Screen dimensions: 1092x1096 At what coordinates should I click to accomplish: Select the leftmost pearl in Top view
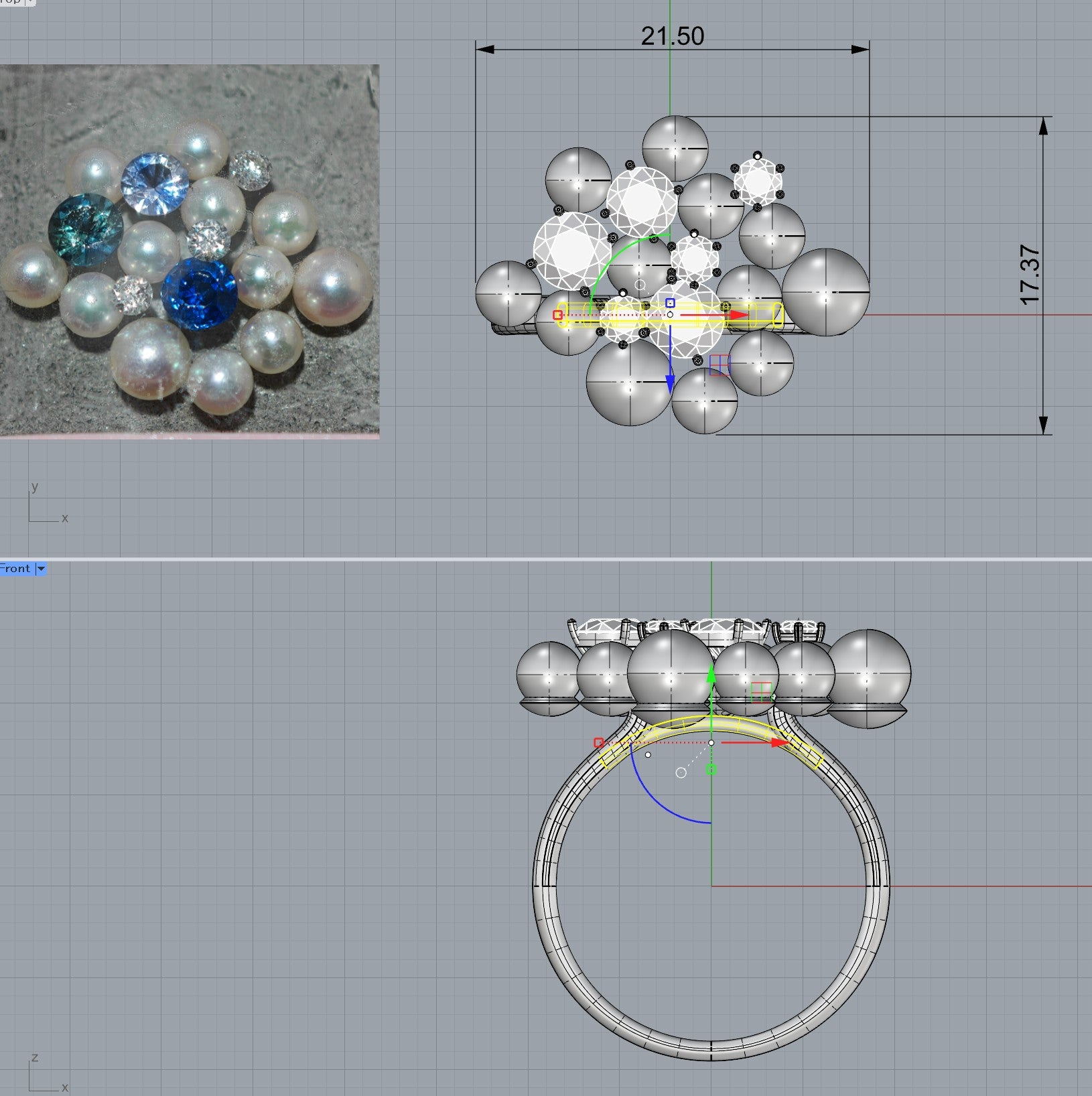tap(508, 294)
